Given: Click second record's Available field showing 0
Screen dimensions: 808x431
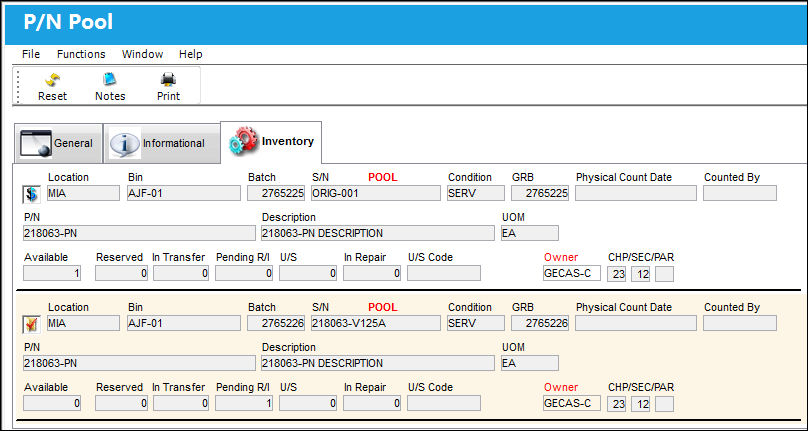Looking at the screenshot, I should tap(52, 403).
